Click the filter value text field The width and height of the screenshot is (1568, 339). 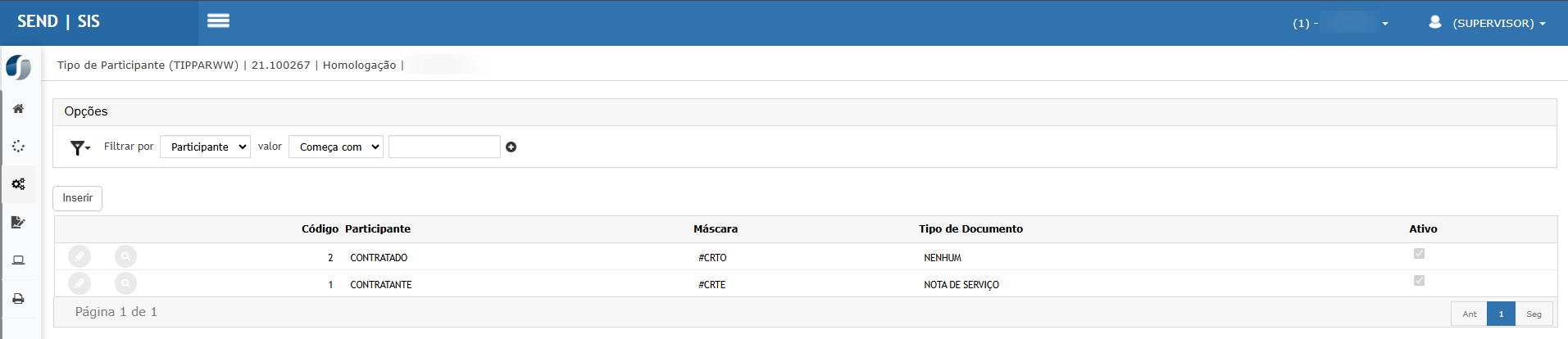[x=444, y=147]
